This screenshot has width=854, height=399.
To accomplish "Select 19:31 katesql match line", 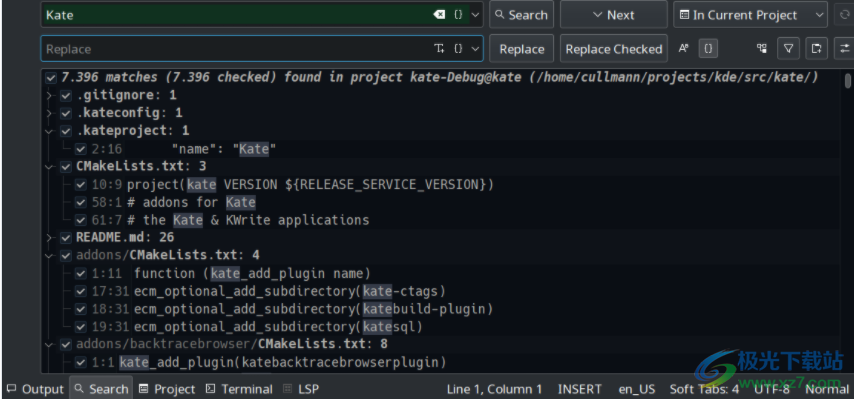I will coord(257,327).
